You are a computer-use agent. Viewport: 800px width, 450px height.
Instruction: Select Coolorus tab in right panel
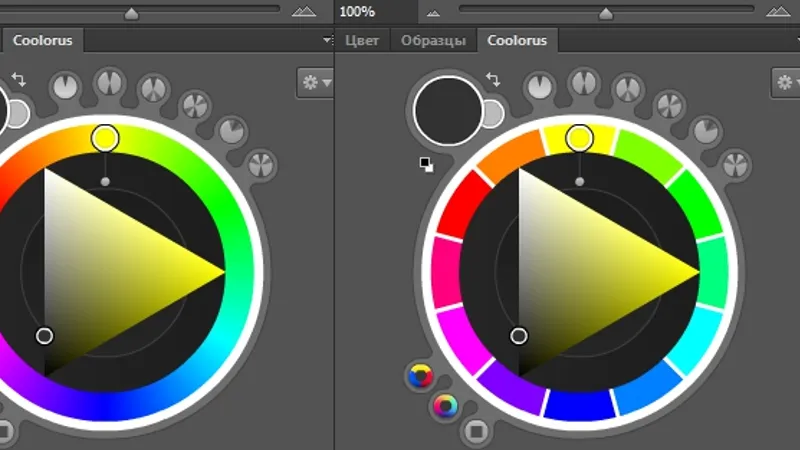(517, 40)
